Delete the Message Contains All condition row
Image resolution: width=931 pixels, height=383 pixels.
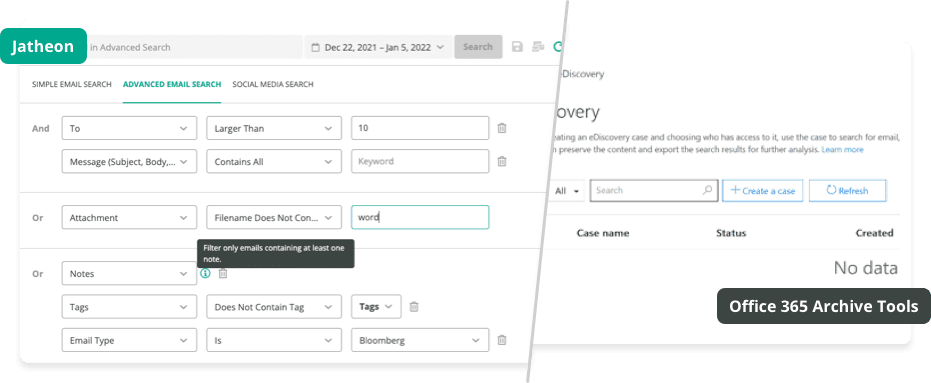tap(502, 161)
